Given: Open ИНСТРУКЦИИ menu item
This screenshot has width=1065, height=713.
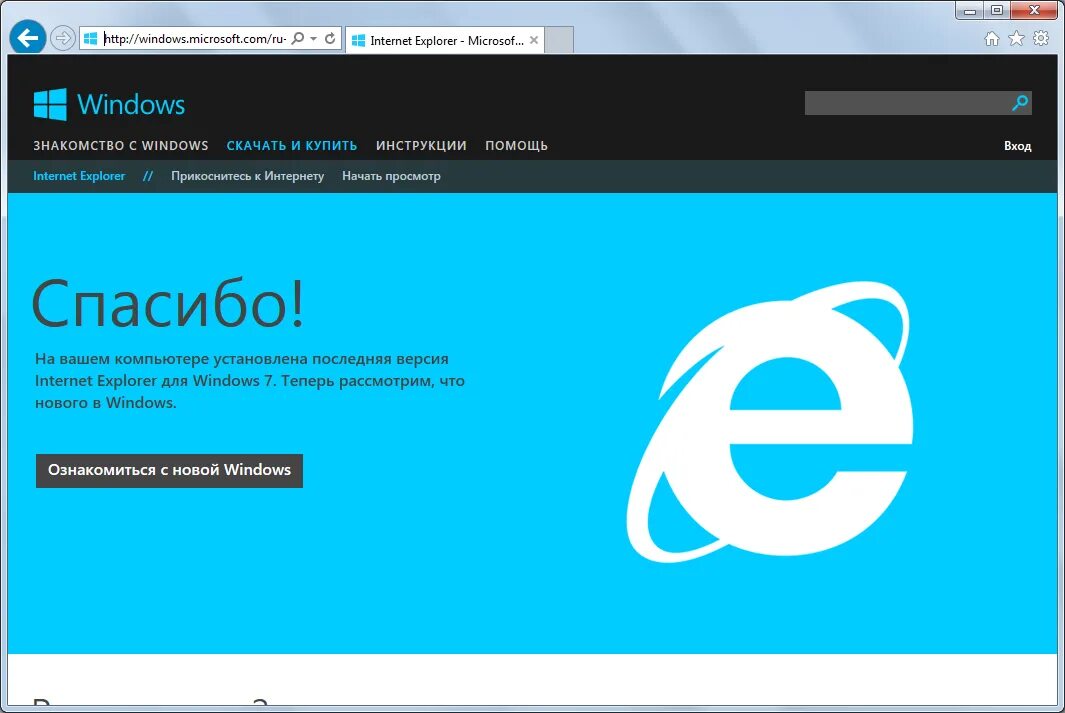Looking at the screenshot, I should click(421, 145).
